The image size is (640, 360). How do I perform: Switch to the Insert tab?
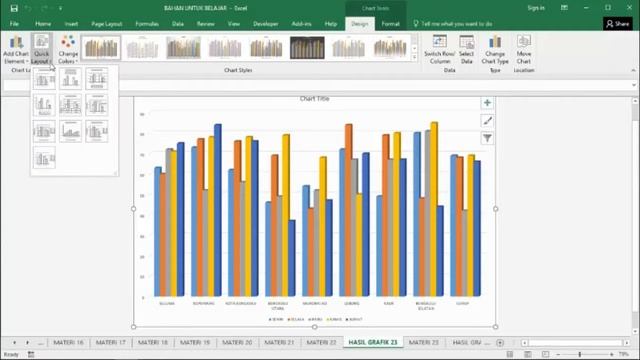pos(71,24)
